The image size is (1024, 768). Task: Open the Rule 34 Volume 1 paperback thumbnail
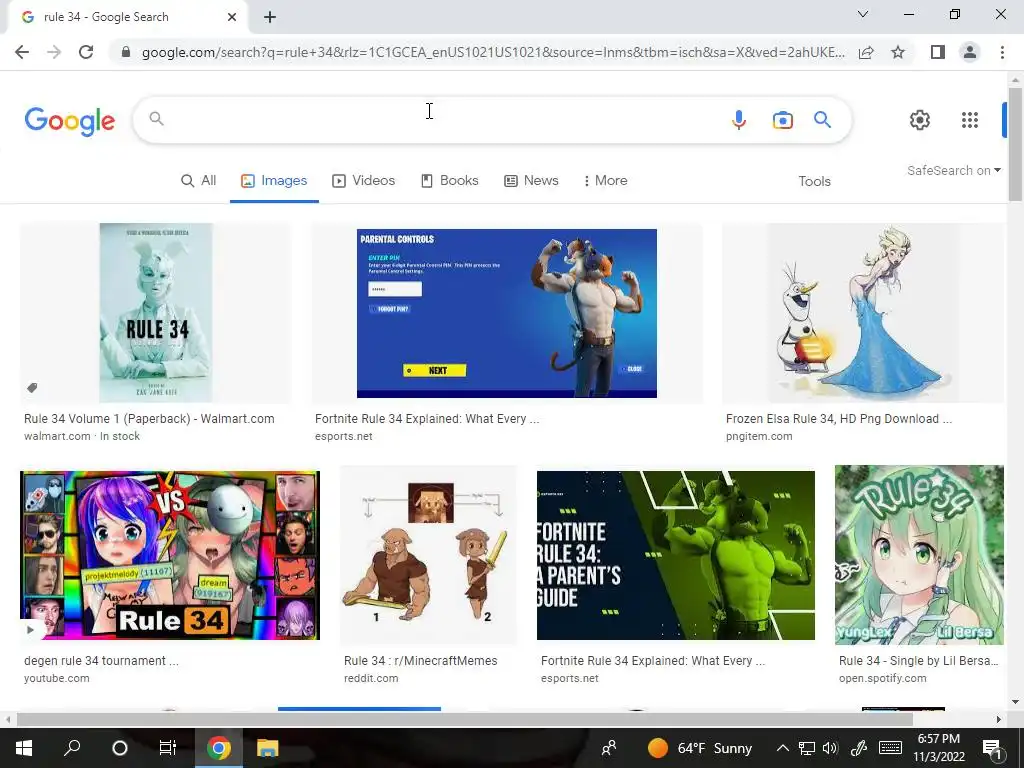pyautogui.click(x=155, y=313)
